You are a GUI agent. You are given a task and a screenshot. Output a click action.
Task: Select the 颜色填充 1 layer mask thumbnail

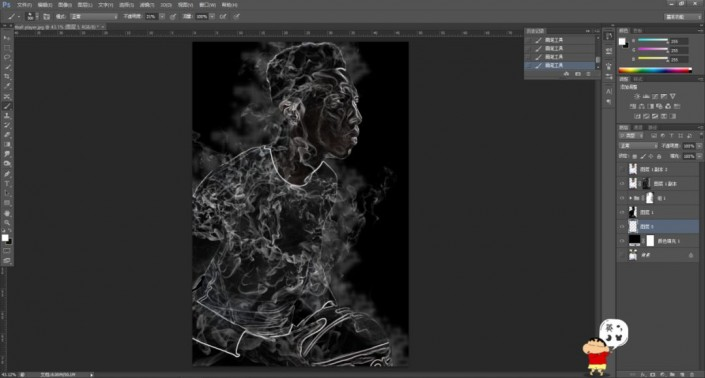tap(650, 241)
